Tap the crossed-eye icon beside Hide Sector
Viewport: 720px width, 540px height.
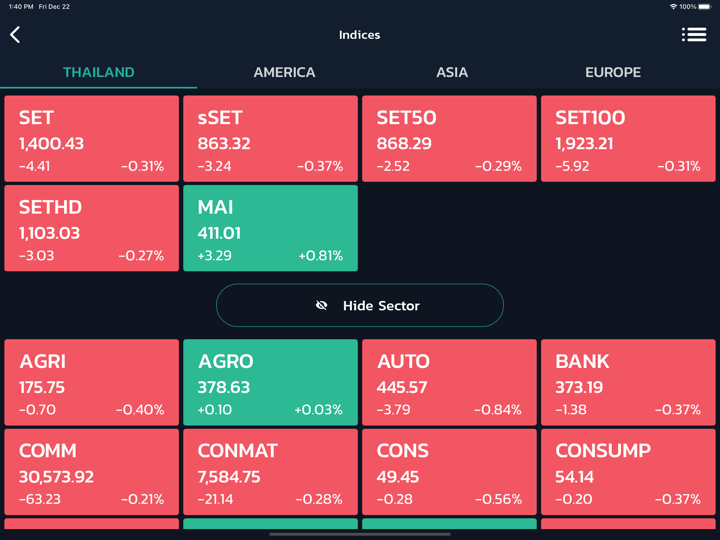(x=322, y=306)
